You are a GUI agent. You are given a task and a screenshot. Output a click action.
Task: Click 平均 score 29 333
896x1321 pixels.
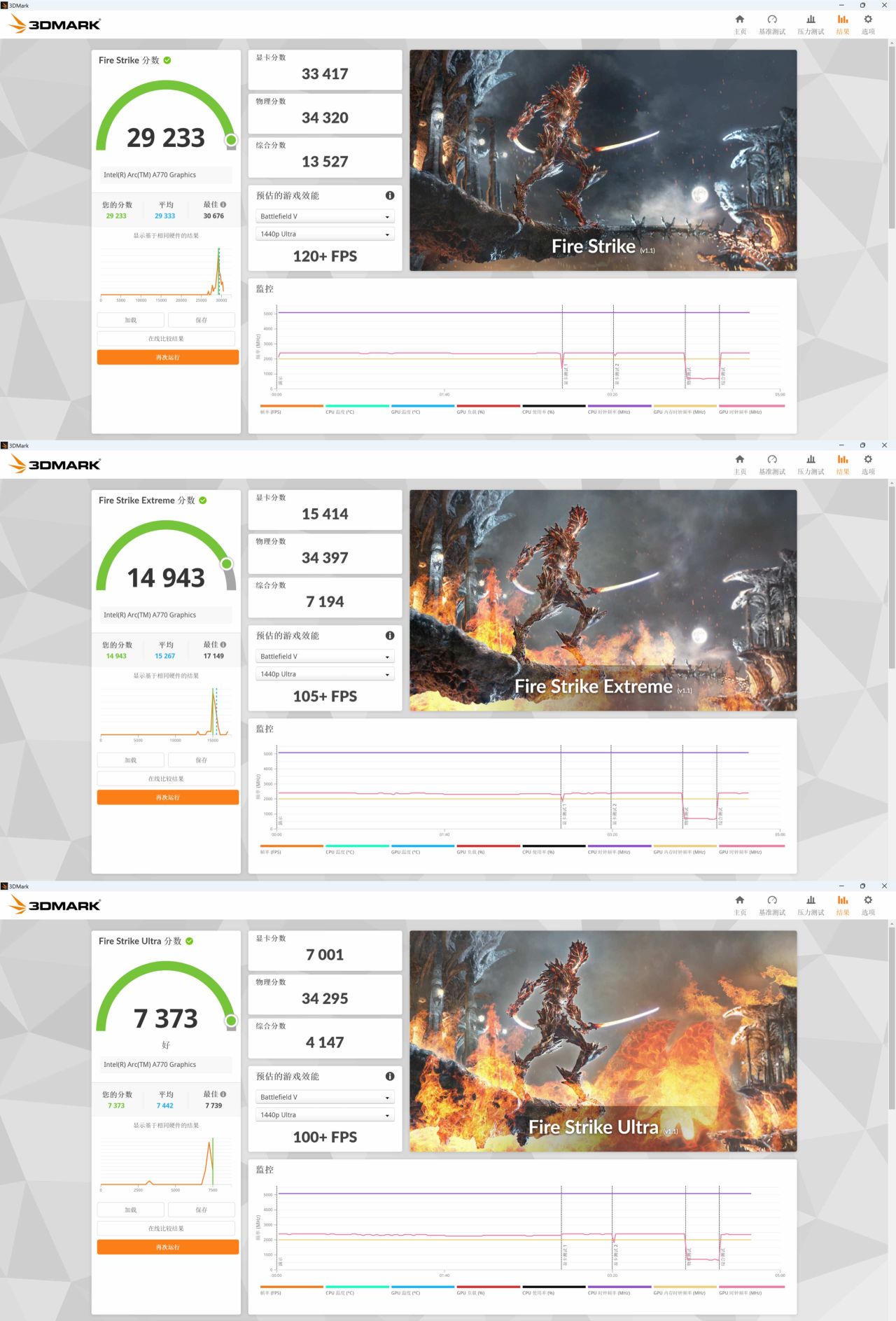[x=165, y=216]
